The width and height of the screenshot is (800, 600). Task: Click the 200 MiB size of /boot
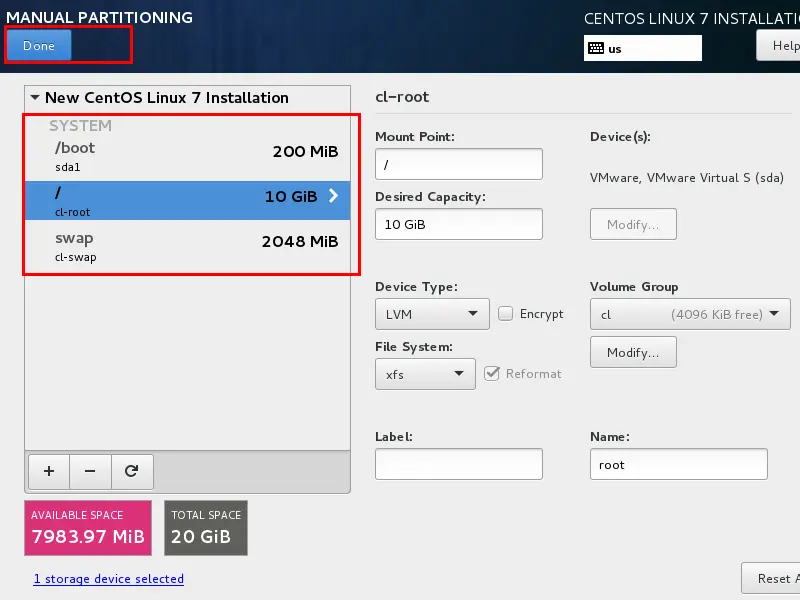pyautogui.click(x=305, y=152)
